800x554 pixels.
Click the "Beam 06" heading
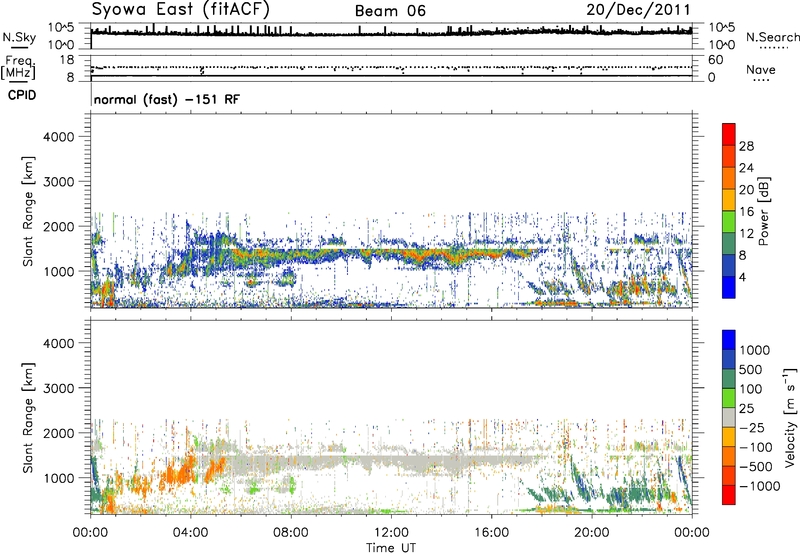coord(390,11)
